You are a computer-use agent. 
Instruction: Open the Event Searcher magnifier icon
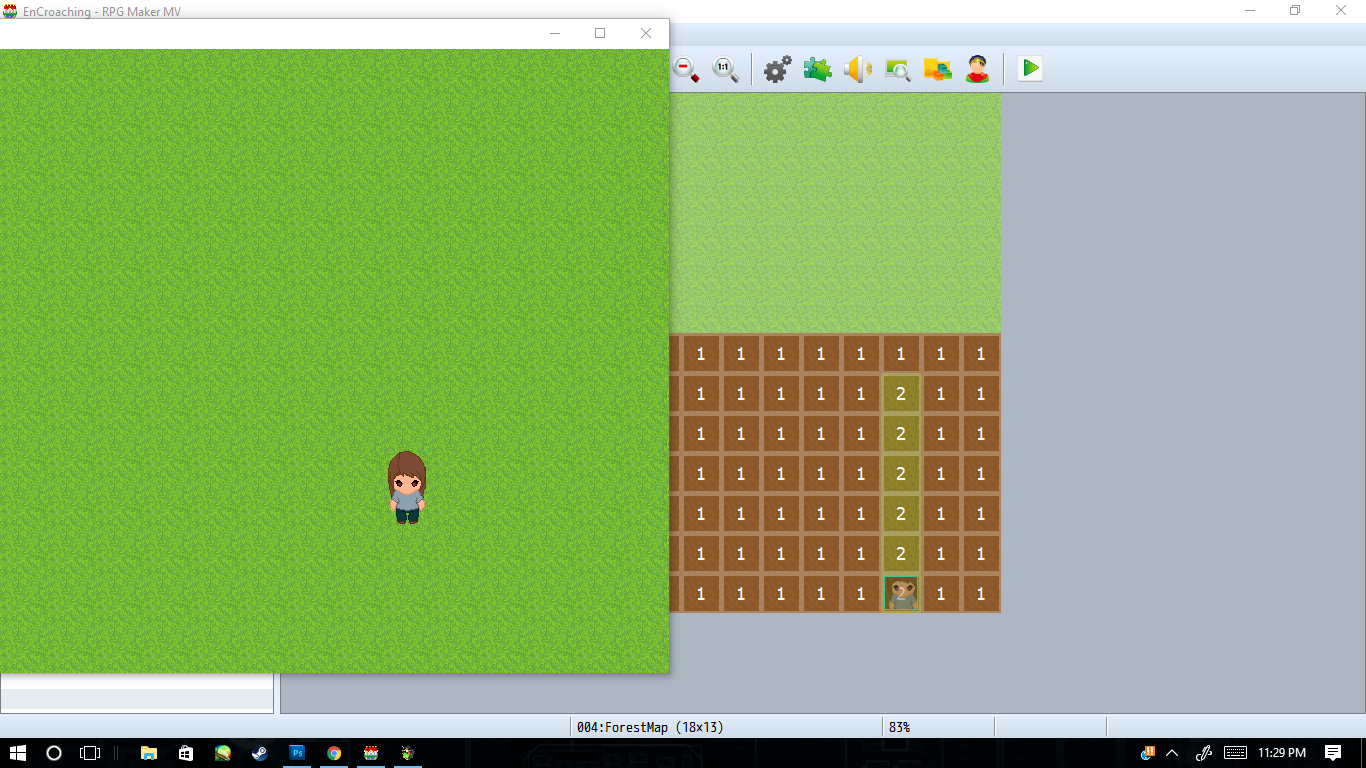point(897,69)
